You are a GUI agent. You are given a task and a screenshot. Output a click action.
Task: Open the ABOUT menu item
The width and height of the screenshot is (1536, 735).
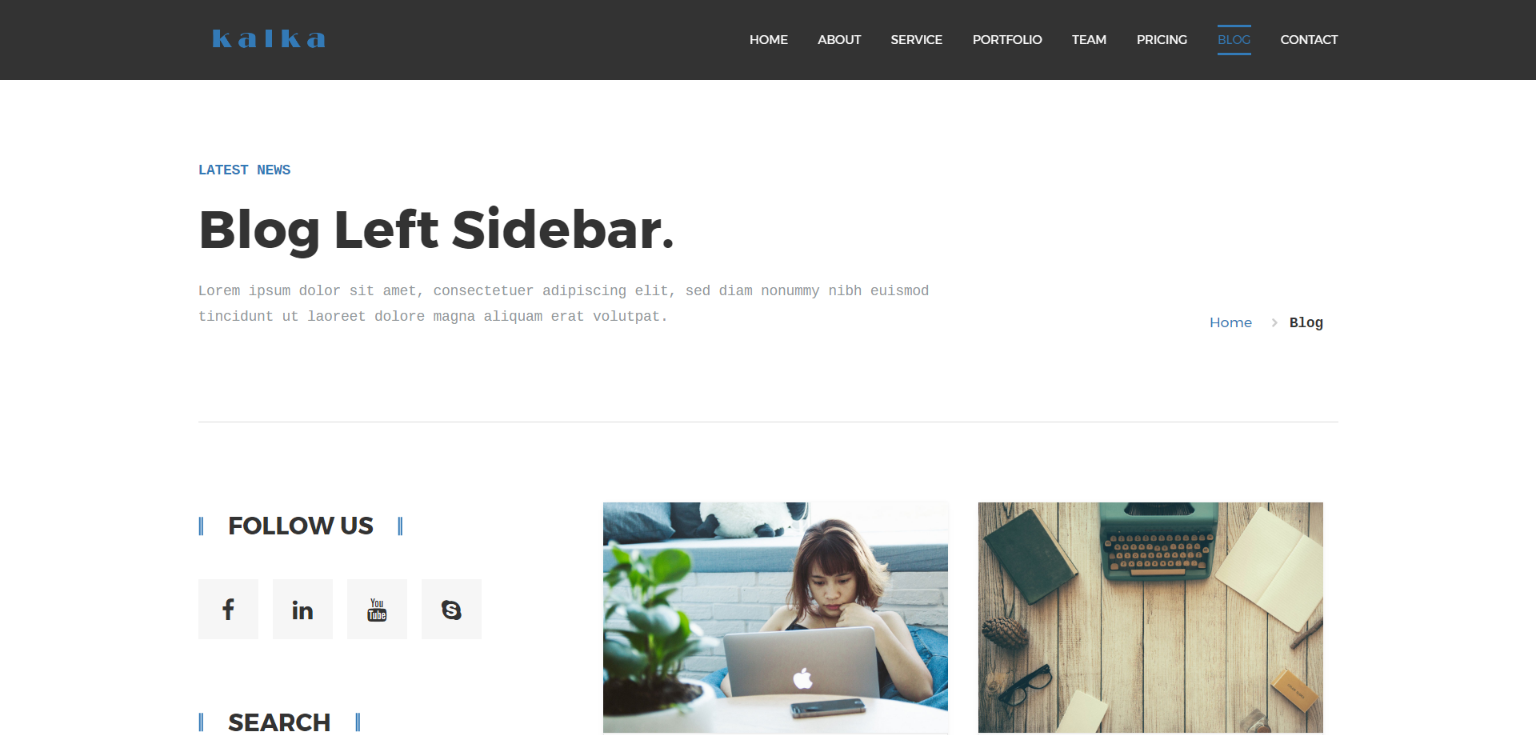839,40
